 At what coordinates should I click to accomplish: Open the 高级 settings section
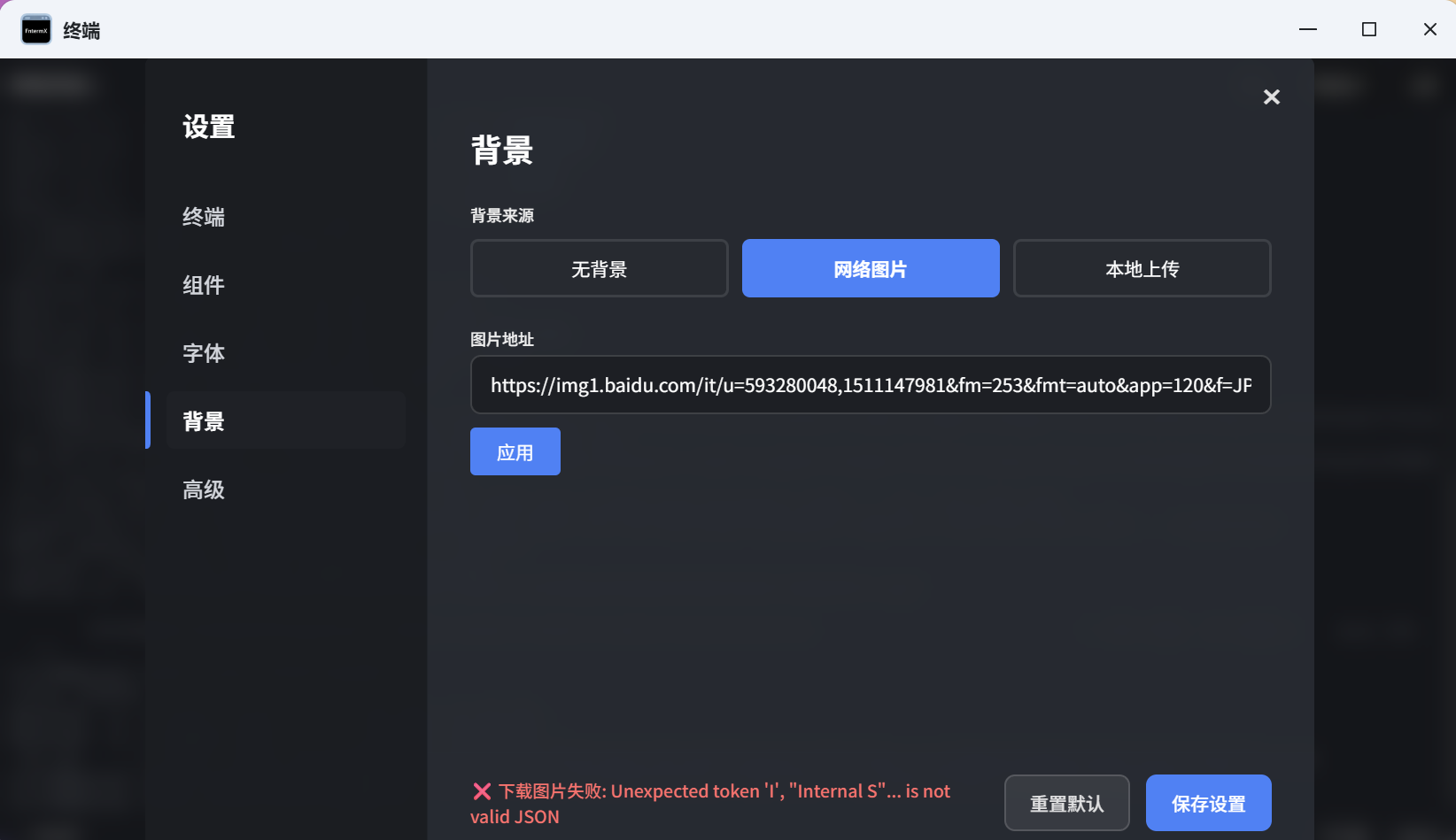coord(203,489)
